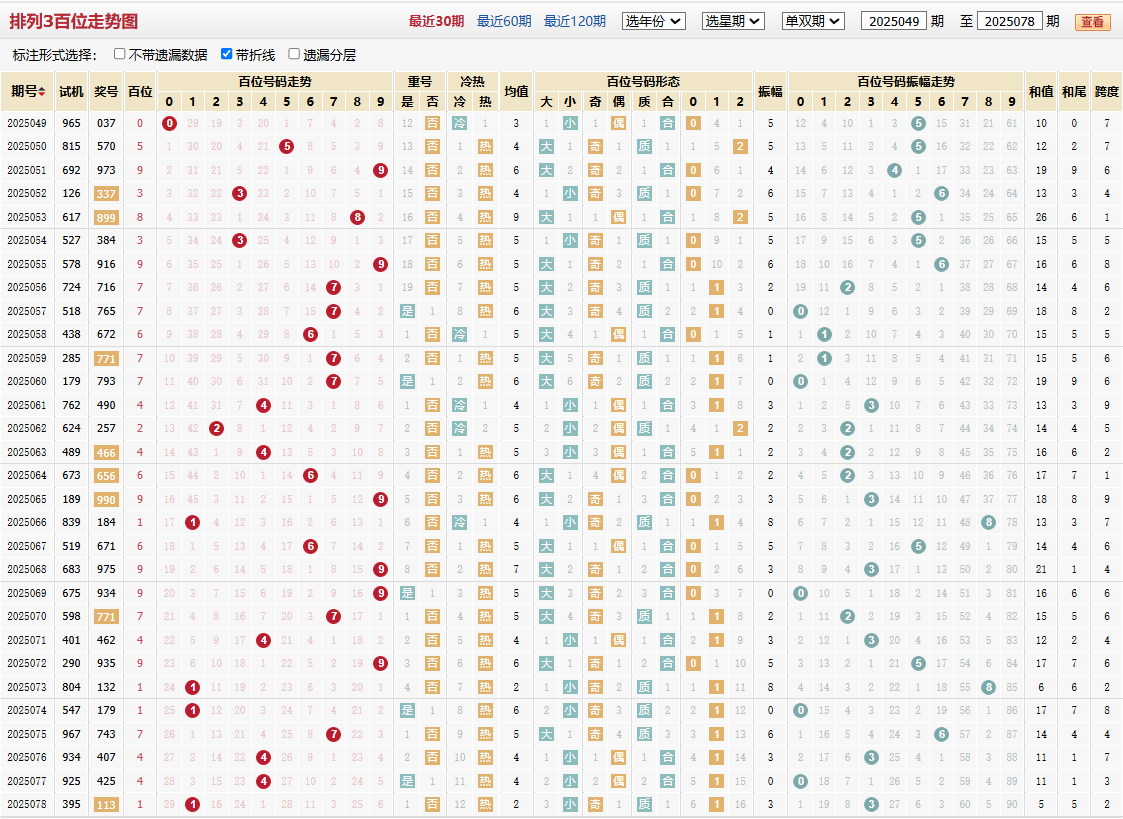Click the end period field 2025078
Image resolution: width=1123 pixels, height=819 pixels.
1009,21
